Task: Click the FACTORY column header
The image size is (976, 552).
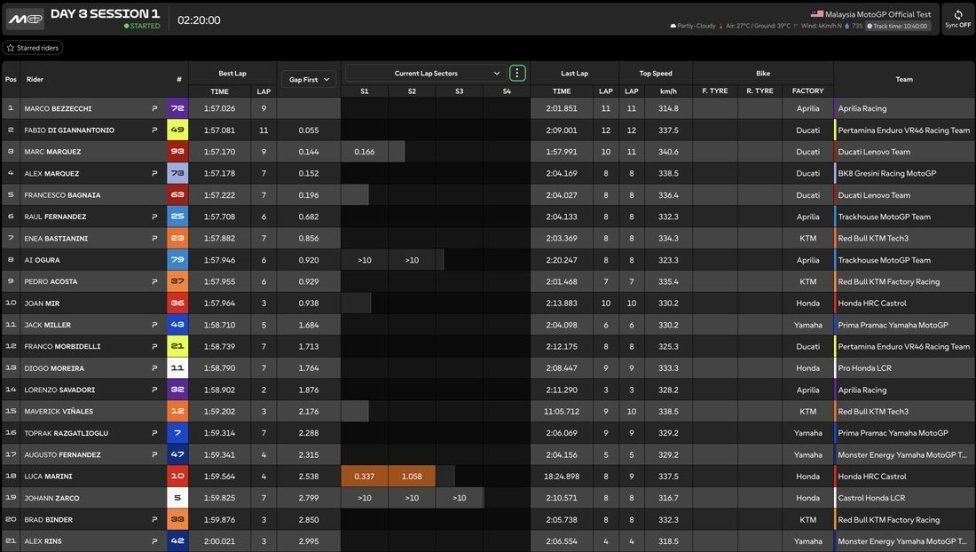Action: 807,91
